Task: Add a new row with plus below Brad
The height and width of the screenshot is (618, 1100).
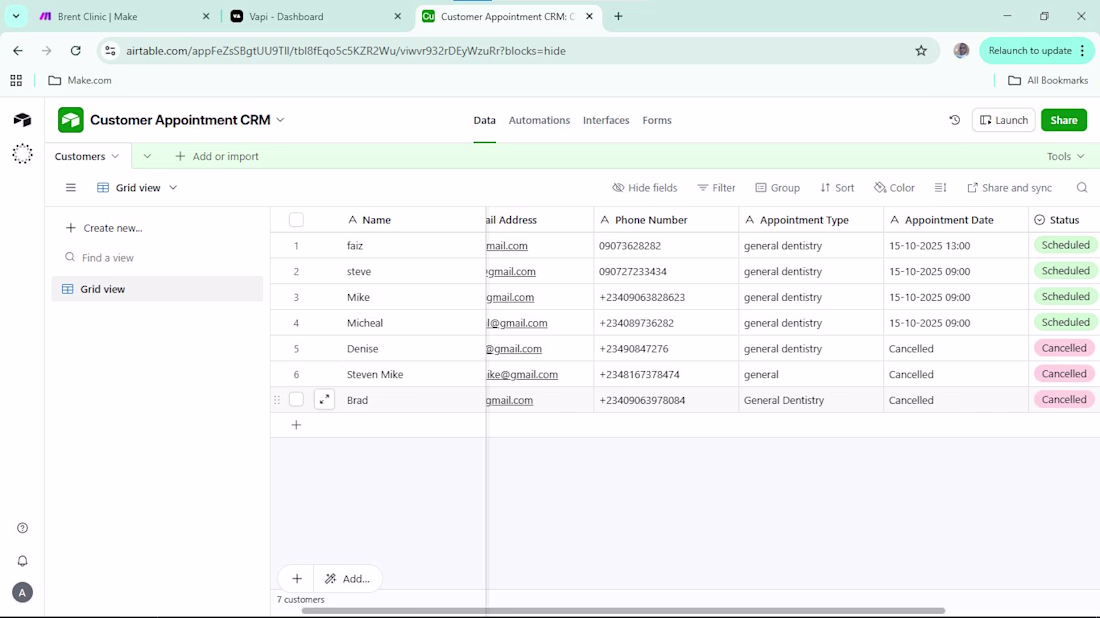Action: (x=296, y=425)
